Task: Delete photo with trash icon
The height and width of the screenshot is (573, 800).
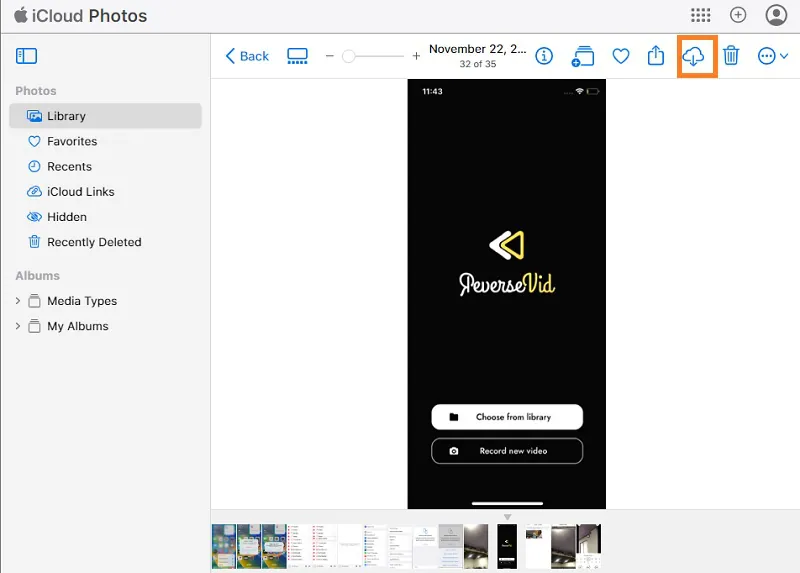Action: click(x=731, y=55)
